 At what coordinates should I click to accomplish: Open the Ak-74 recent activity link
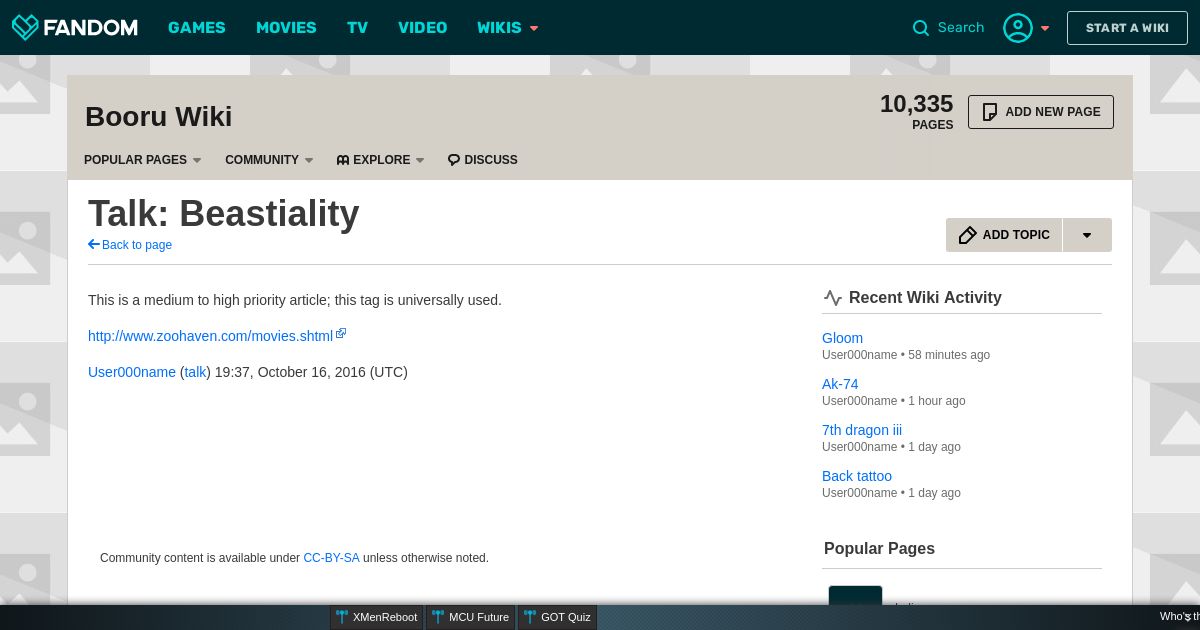840,384
